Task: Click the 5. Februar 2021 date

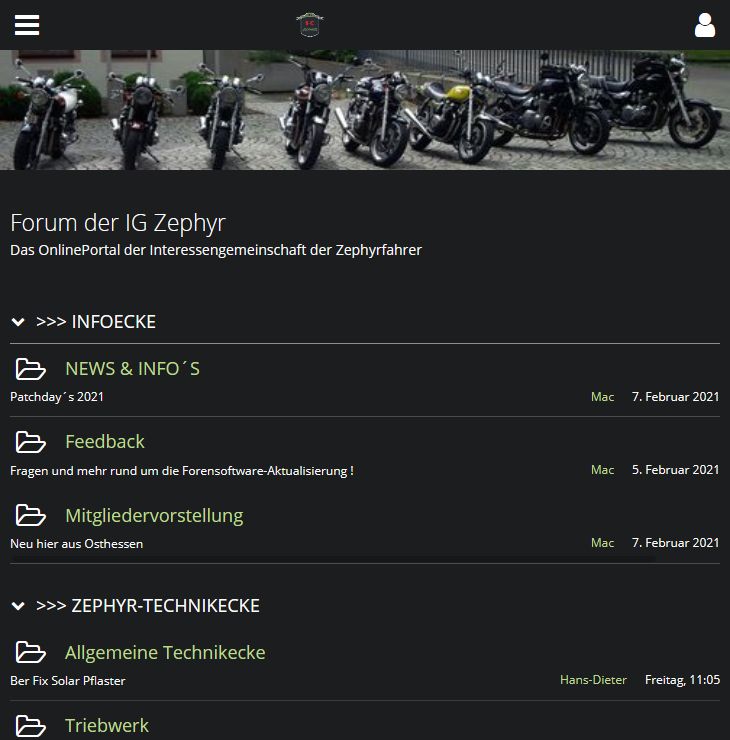Action: point(675,470)
